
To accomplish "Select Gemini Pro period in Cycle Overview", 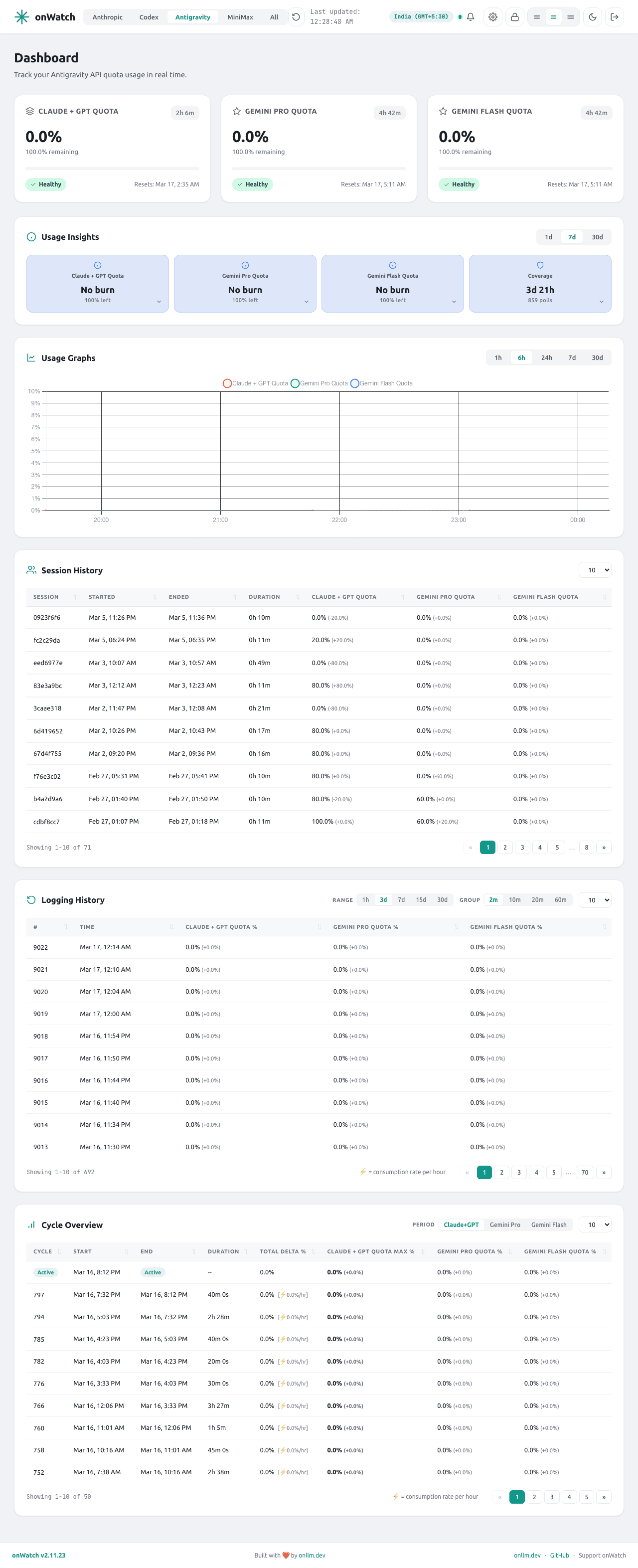I will (x=505, y=1224).
